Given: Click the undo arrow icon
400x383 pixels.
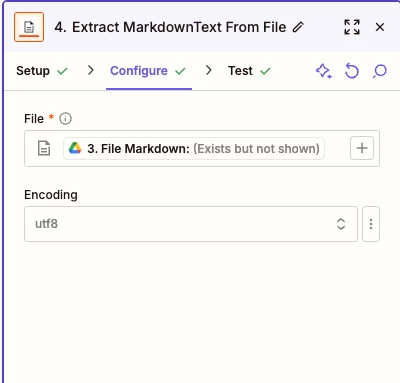Looking at the screenshot, I should pos(352,71).
